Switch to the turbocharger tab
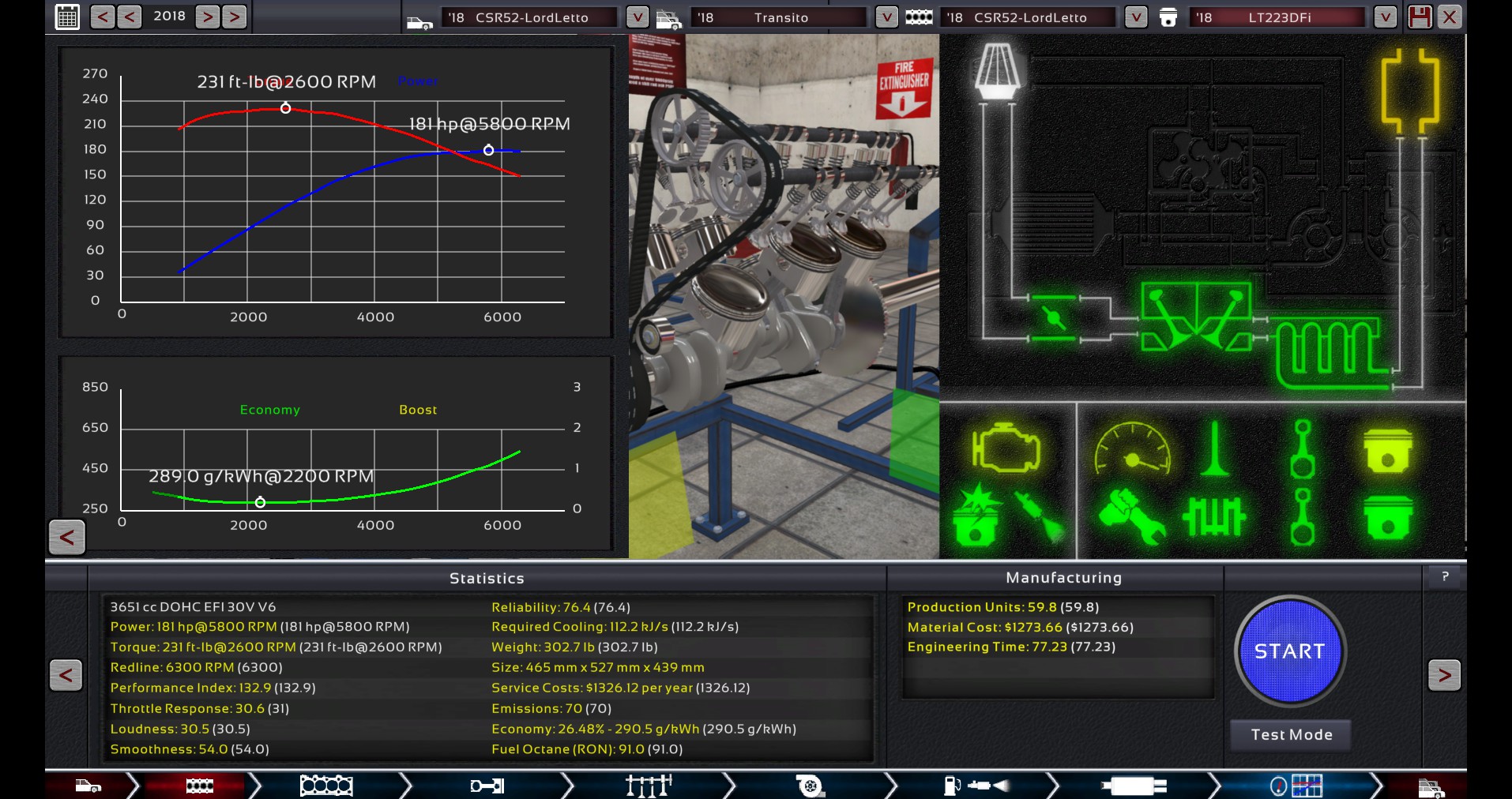Image resolution: width=1512 pixels, height=799 pixels. (x=809, y=786)
